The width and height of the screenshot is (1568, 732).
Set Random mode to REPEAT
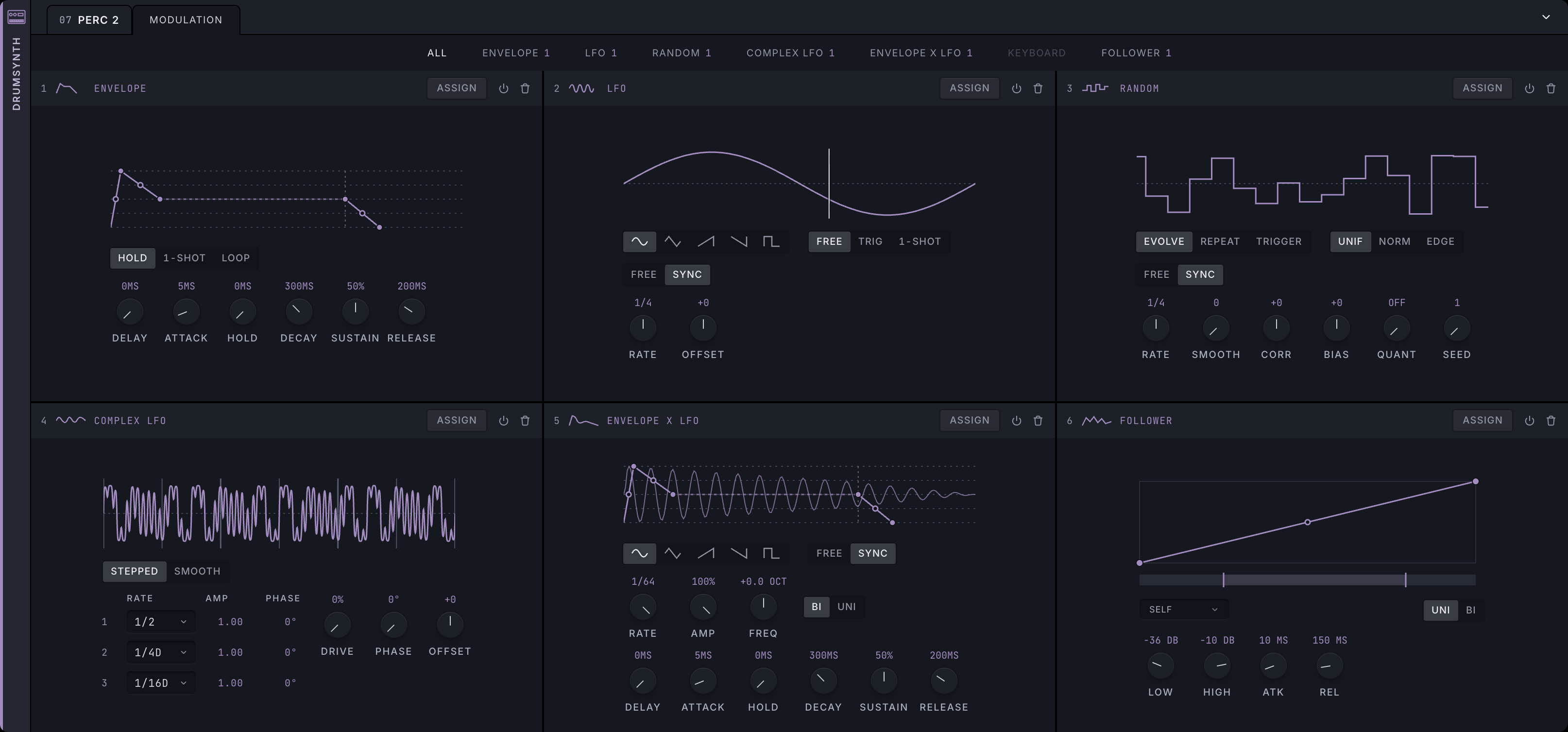1220,241
